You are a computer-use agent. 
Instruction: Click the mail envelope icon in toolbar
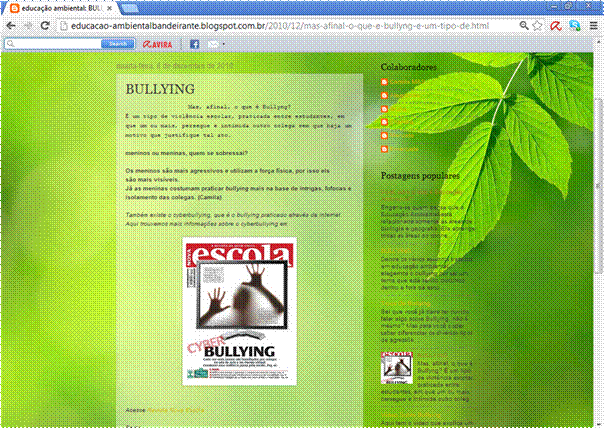coord(213,44)
